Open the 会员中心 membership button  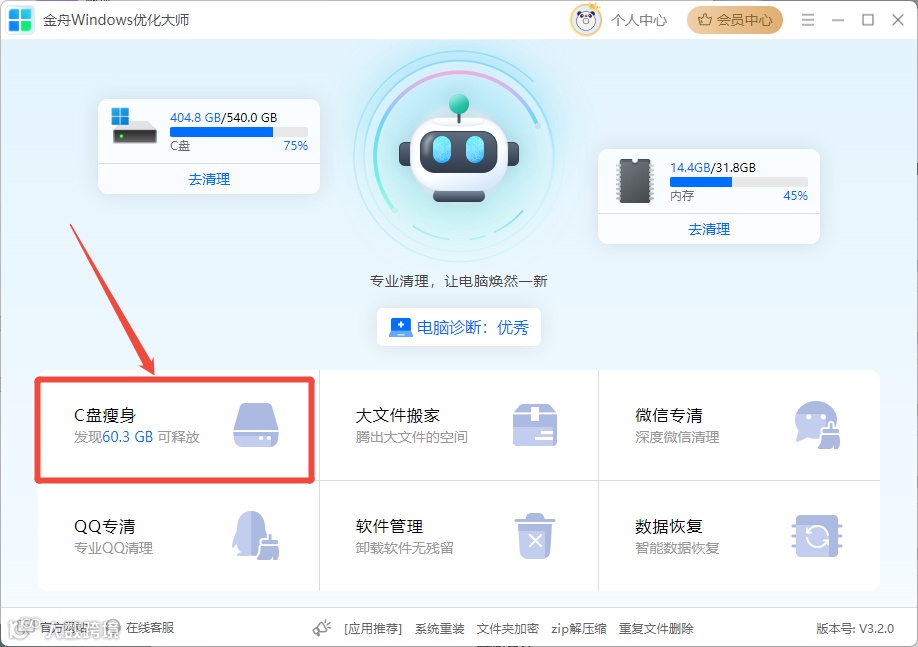(735, 20)
